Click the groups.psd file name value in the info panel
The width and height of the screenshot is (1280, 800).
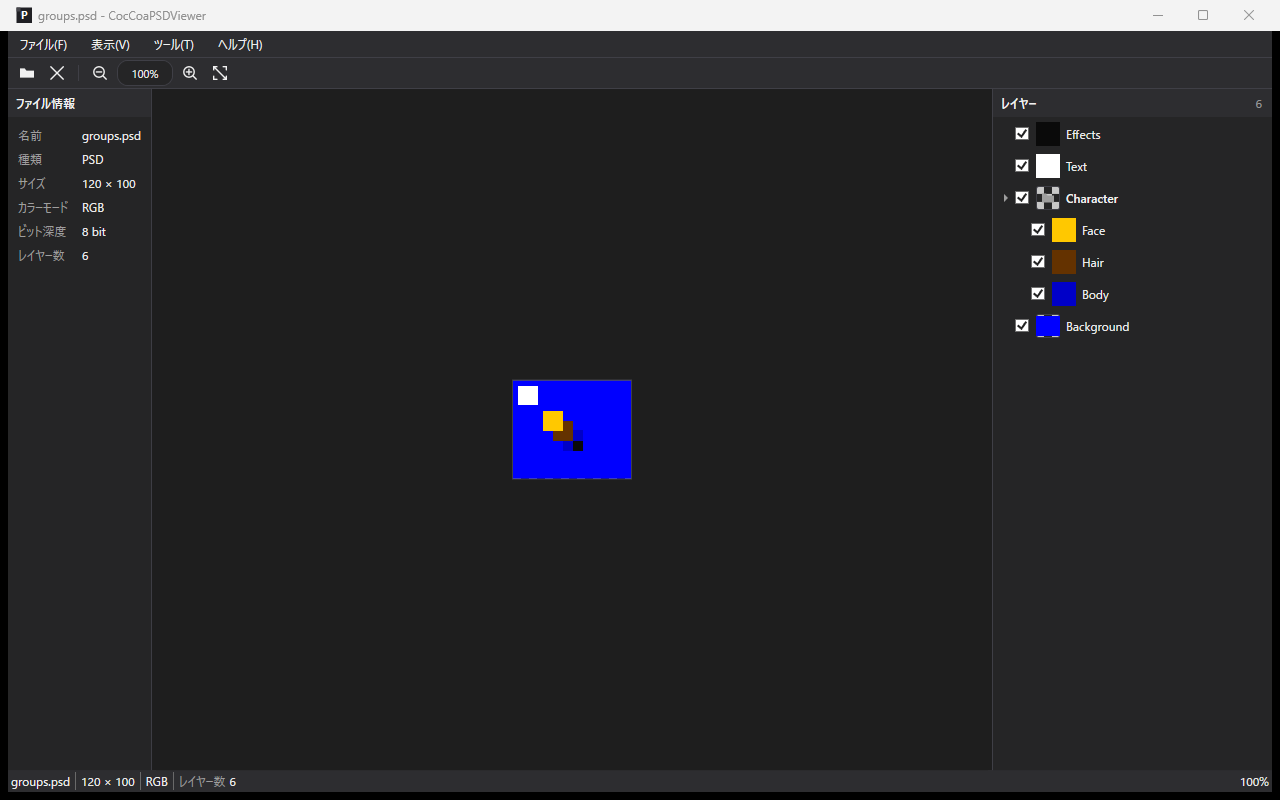(x=111, y=136)
